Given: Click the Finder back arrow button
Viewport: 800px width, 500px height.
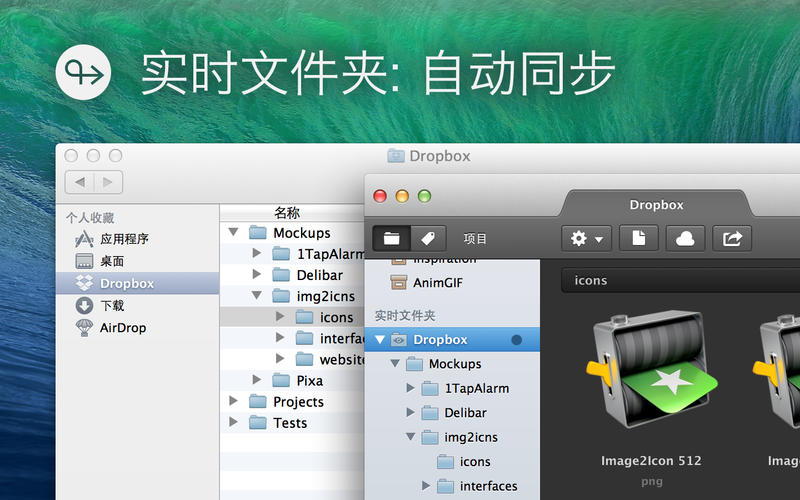Looking at the screenshot, I should pyautogui.click(x=80, y=182).
